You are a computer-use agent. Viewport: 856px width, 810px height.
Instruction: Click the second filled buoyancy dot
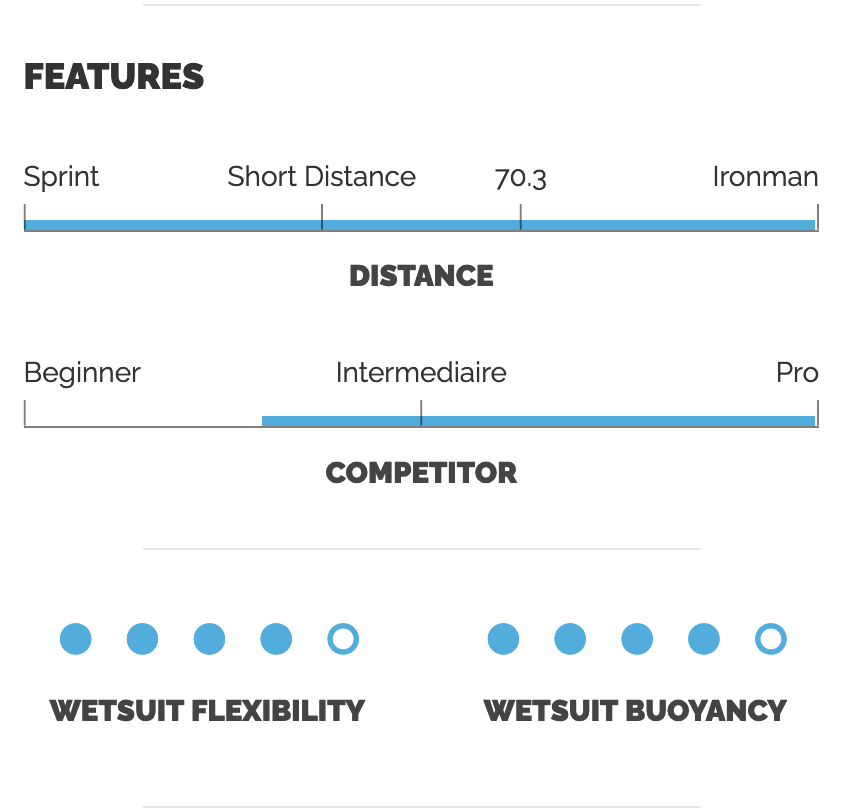coord(570,639)
